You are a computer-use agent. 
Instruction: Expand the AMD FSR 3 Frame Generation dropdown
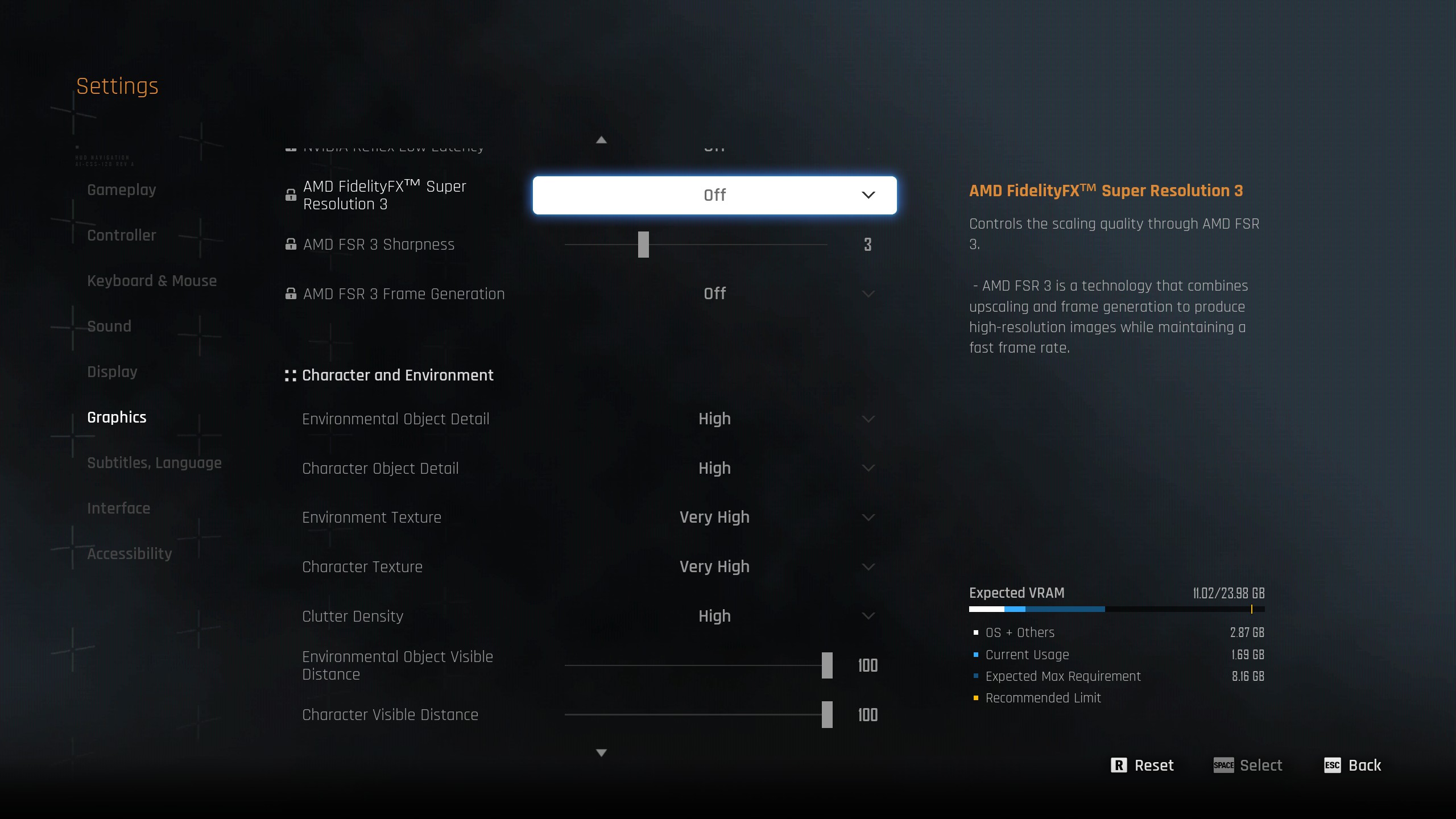click(x=868, y=294)
